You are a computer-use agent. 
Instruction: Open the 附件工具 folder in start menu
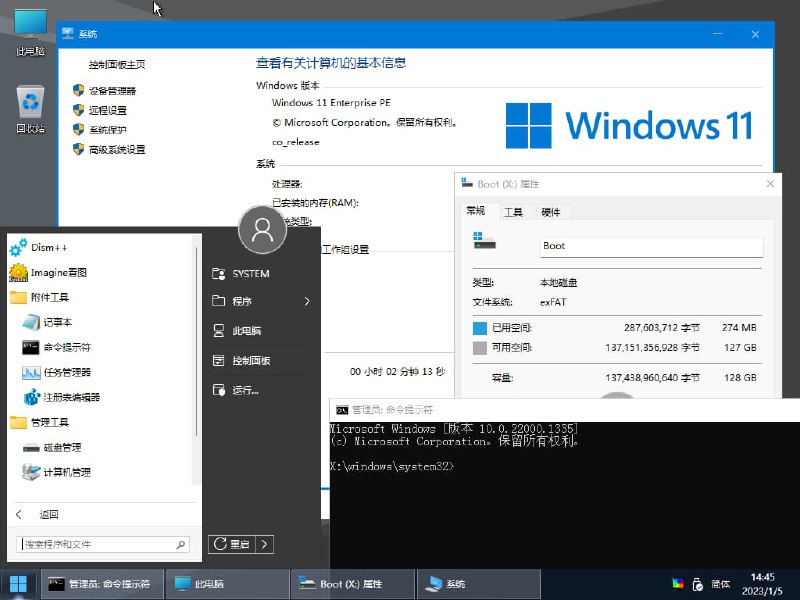(60, 295)
